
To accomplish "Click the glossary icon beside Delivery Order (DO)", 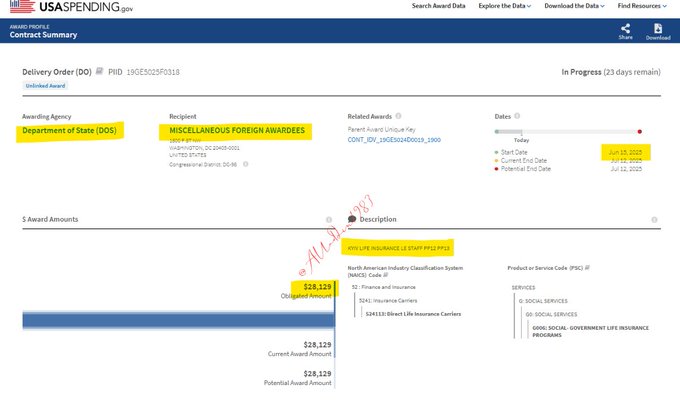I will click(x=99, y=72).
